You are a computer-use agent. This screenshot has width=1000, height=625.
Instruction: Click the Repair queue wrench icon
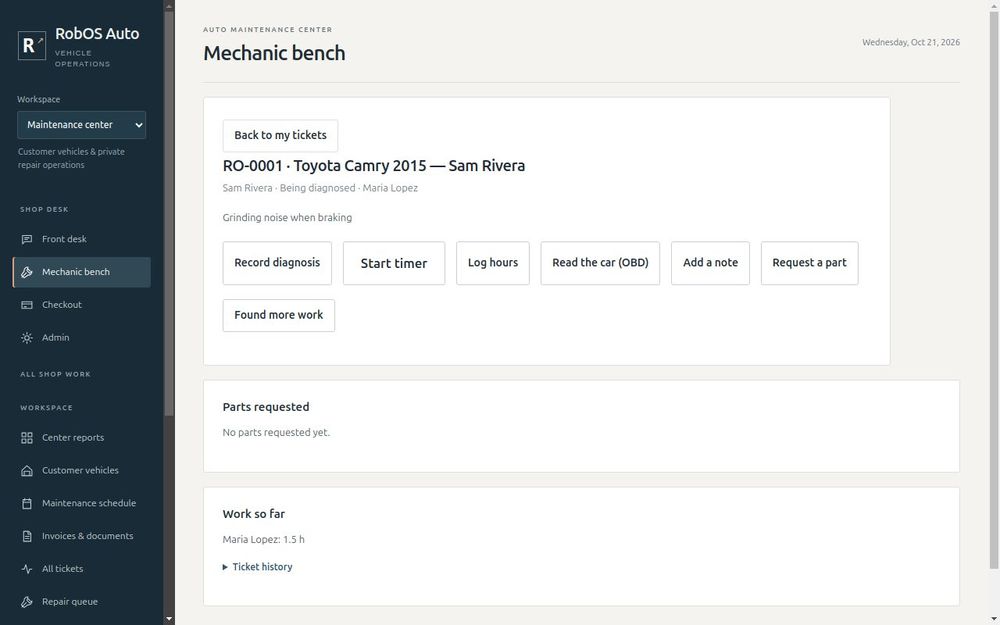point(27,602)
